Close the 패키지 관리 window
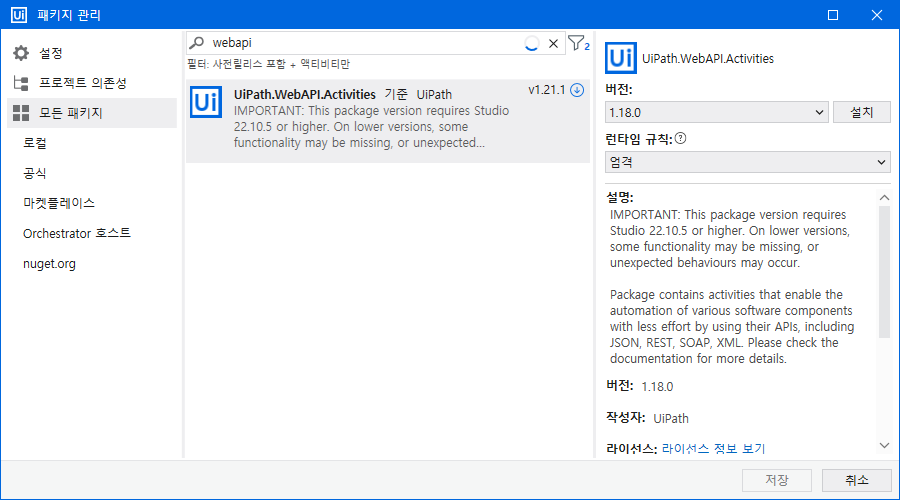This screenshot has width=900, height=500. click(876, 15)
